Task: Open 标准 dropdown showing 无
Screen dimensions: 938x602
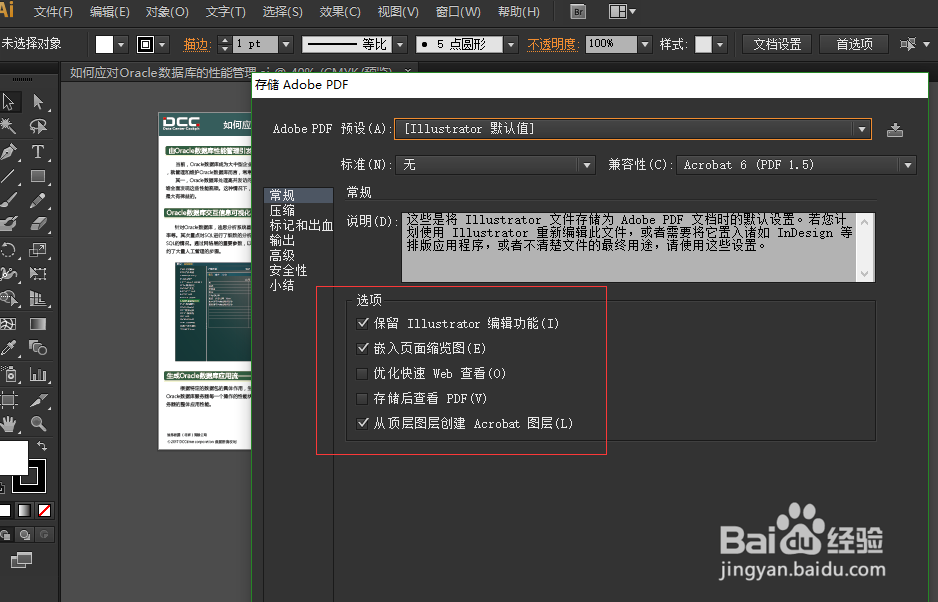Action: click(495, 165)
